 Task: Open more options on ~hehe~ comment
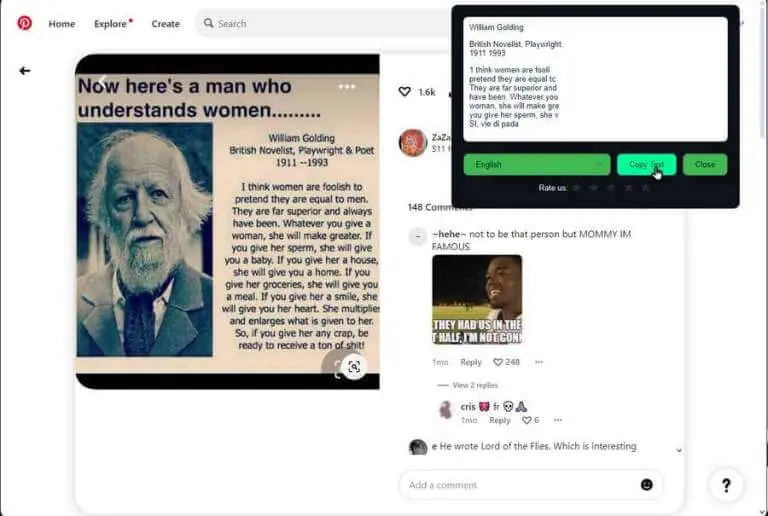(x=539, y=362)
